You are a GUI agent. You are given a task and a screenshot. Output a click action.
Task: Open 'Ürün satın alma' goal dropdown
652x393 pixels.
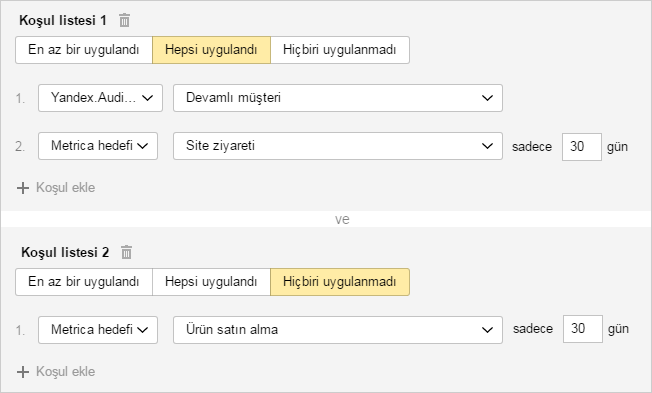tap(338, 330)
